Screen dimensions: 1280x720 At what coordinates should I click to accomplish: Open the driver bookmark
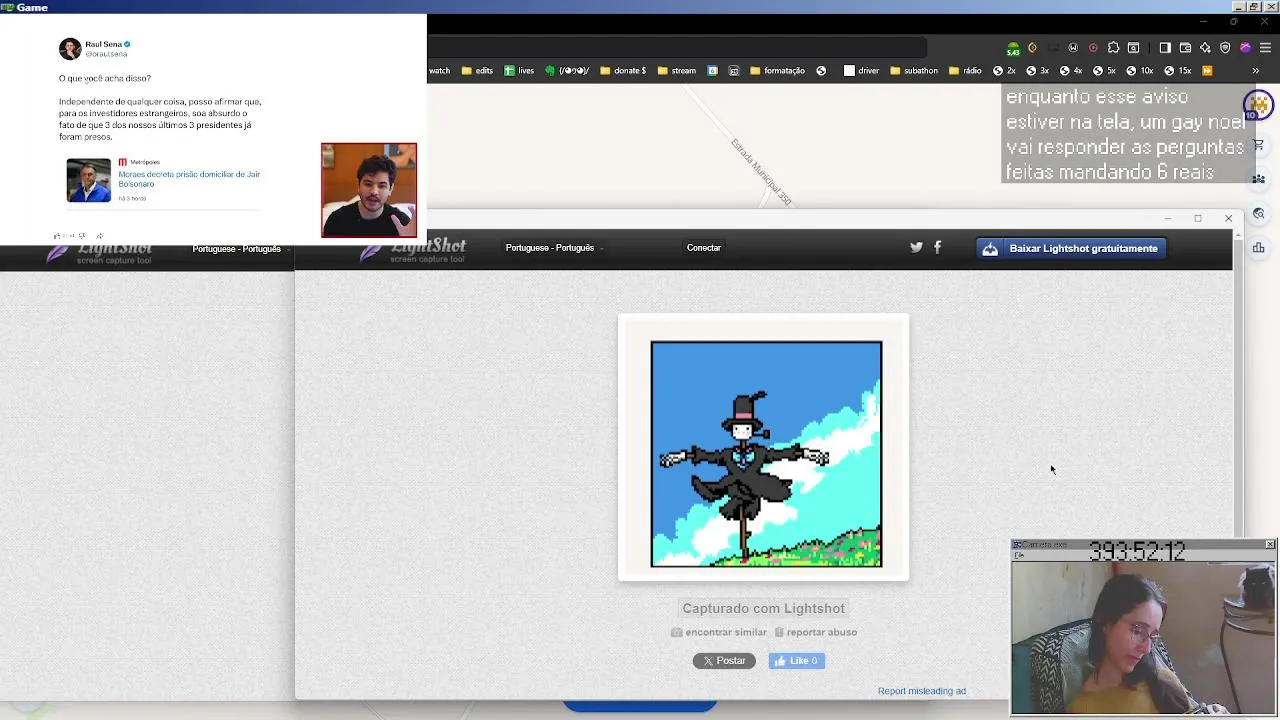click(x=861, y=71)
